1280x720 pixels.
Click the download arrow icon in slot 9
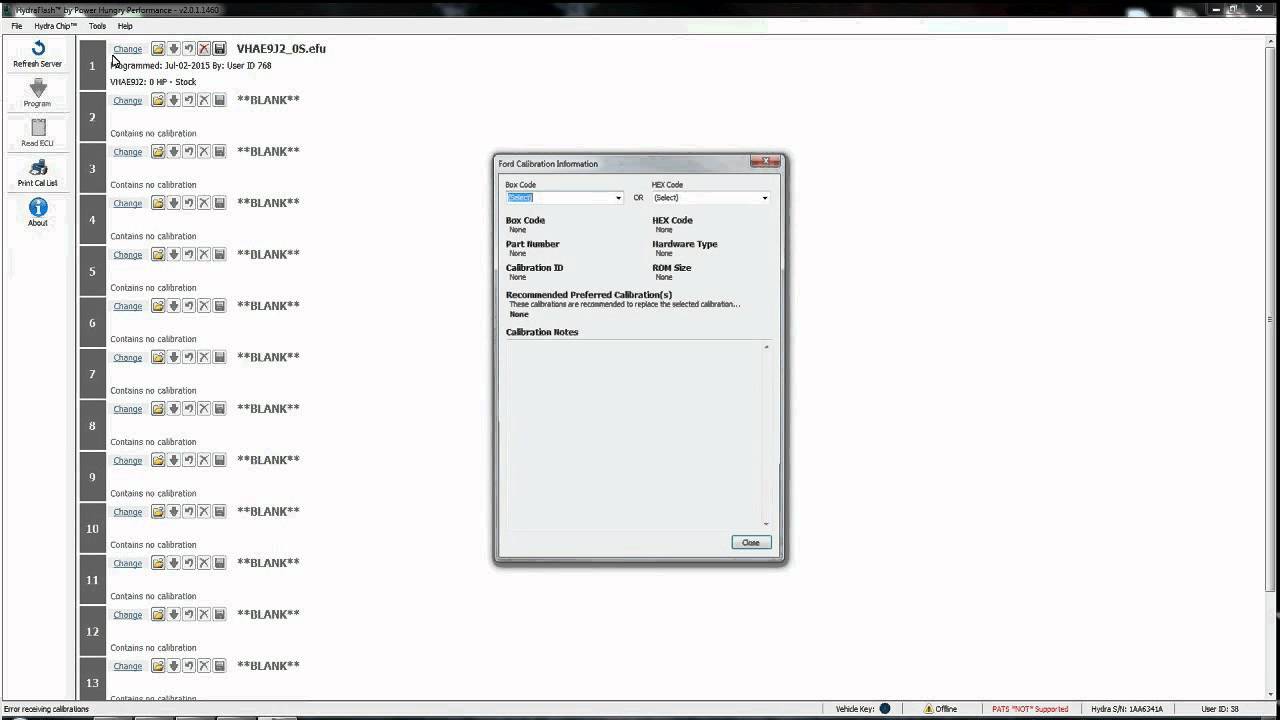(173, 460)
